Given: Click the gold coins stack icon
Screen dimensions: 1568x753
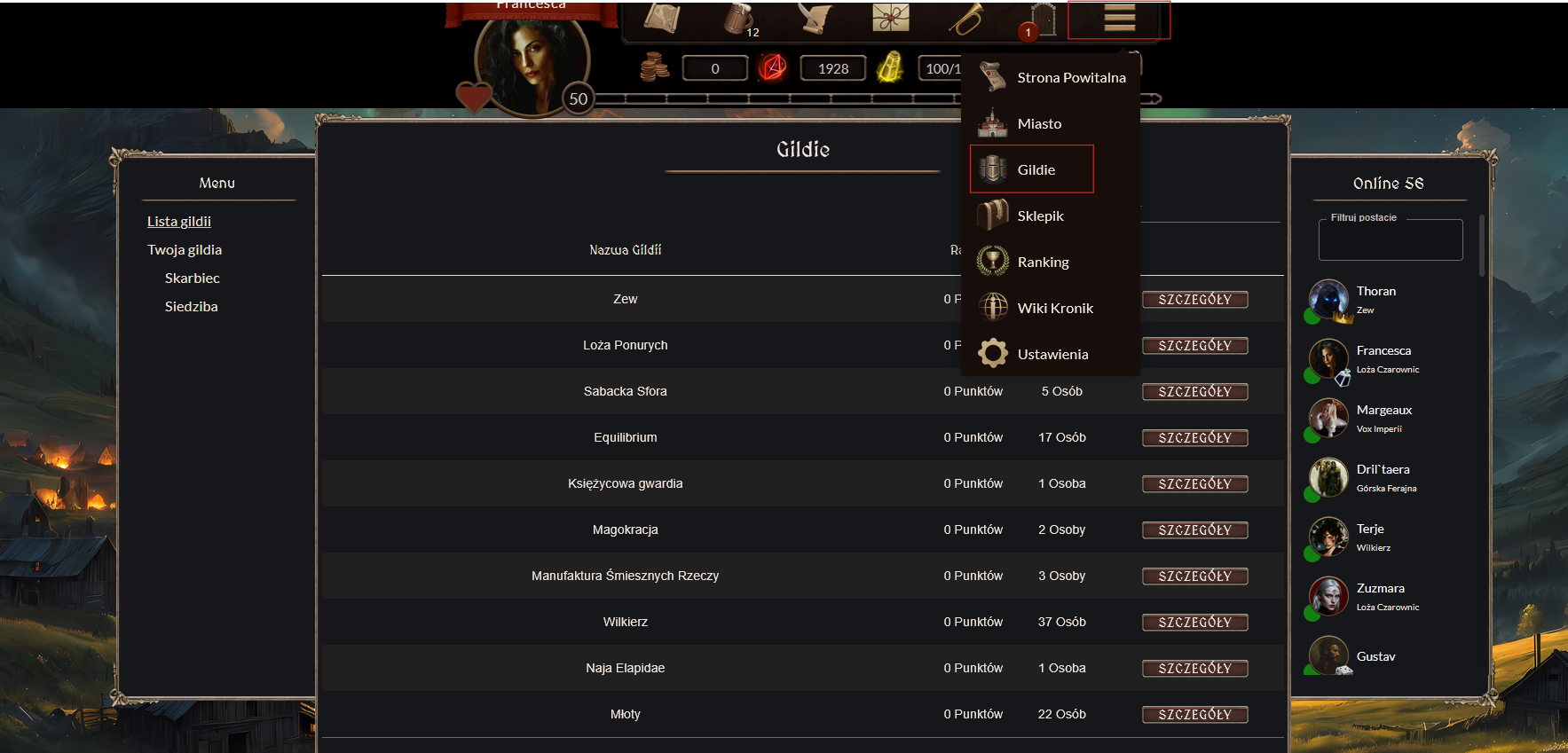Looking at the screenshot, I should click(655, 67).
